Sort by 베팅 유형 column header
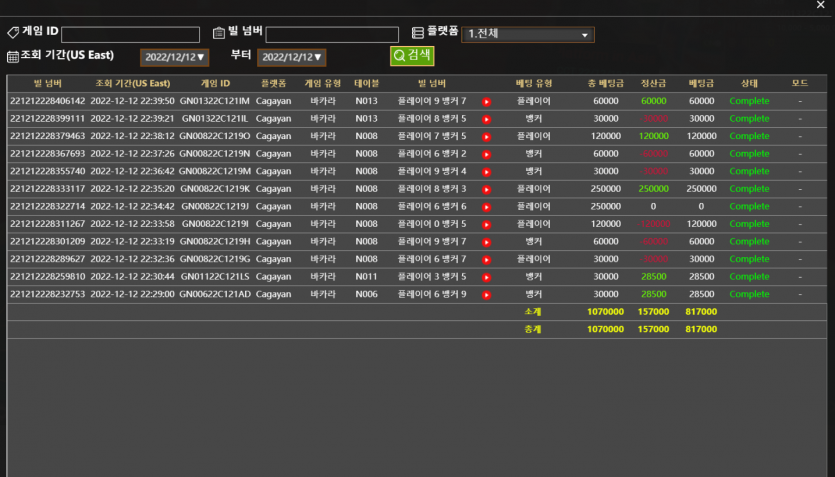Image resolution: width=835 pixels, height=477 pixels. point(534,84)
